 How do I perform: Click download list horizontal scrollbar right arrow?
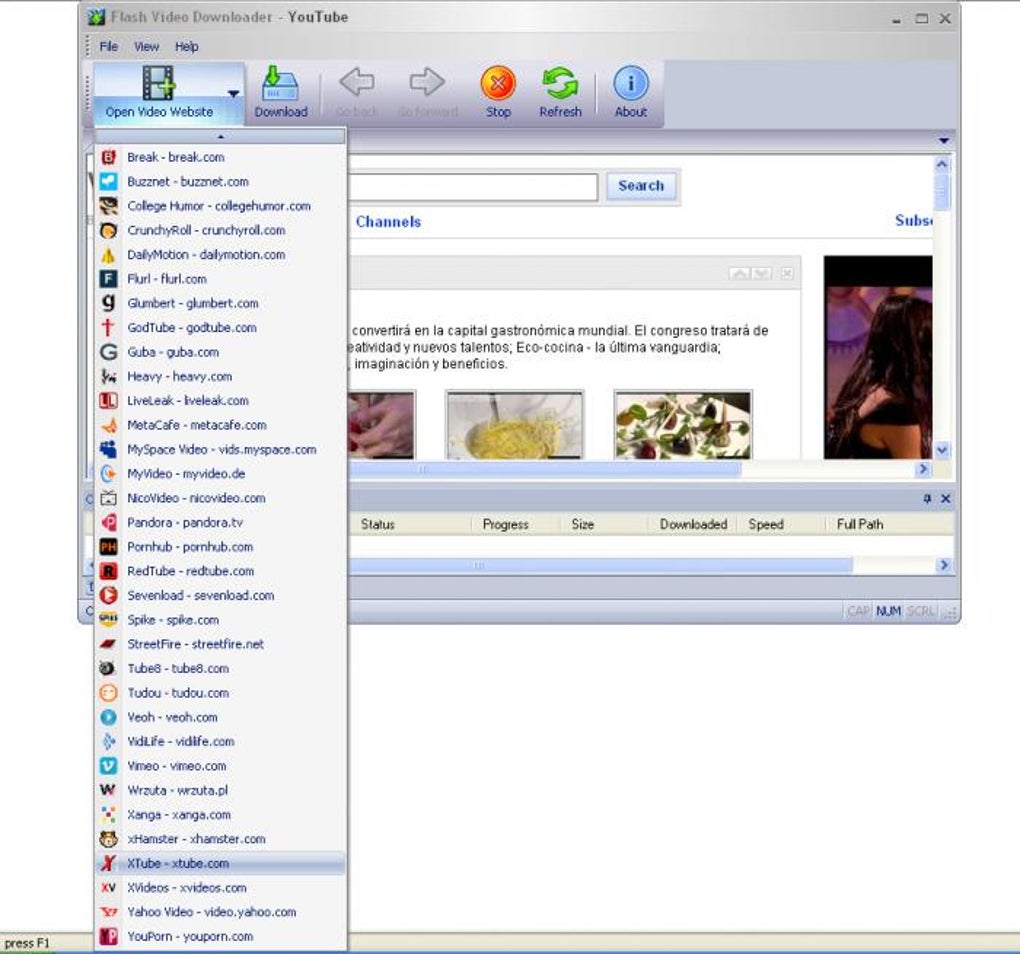tap(944, 565)
